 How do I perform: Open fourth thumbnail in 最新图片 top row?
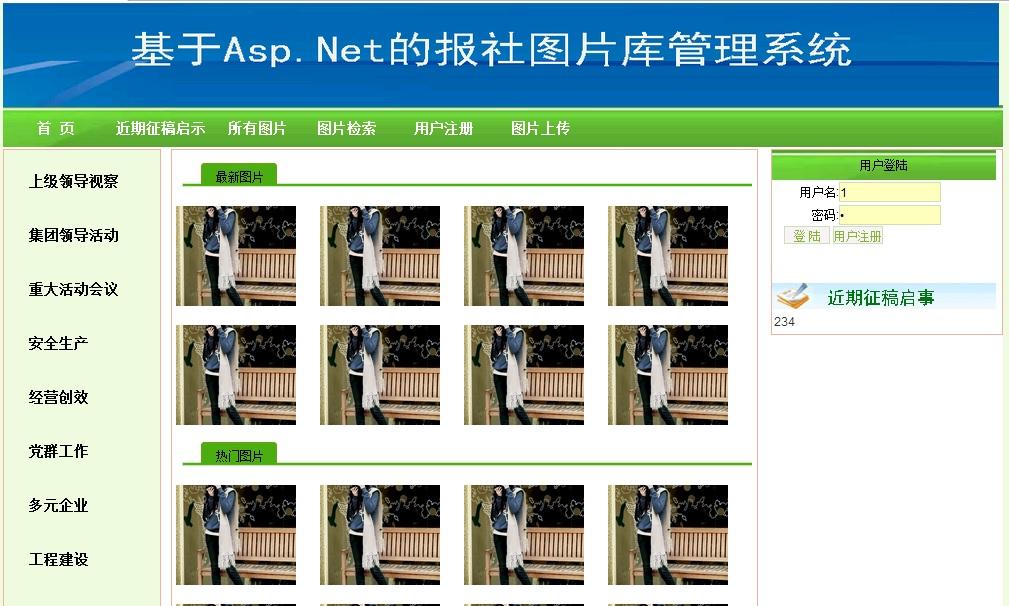(x=668, y=256)
